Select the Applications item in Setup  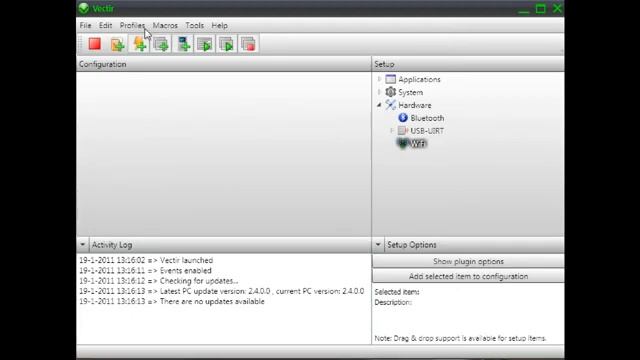(419, 79)
